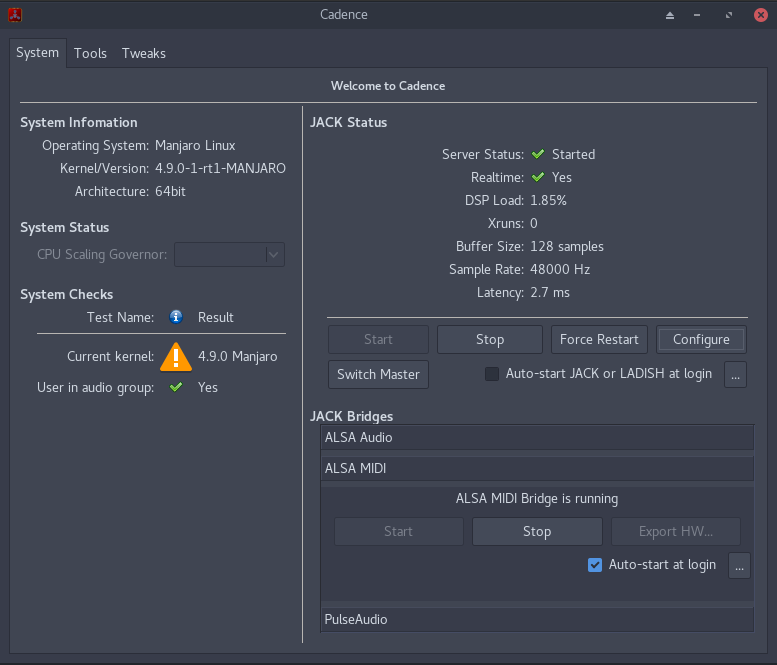Open options button beside JACK auto-start checkbox
Screen dimensions: 777x665
click(735, 374)
